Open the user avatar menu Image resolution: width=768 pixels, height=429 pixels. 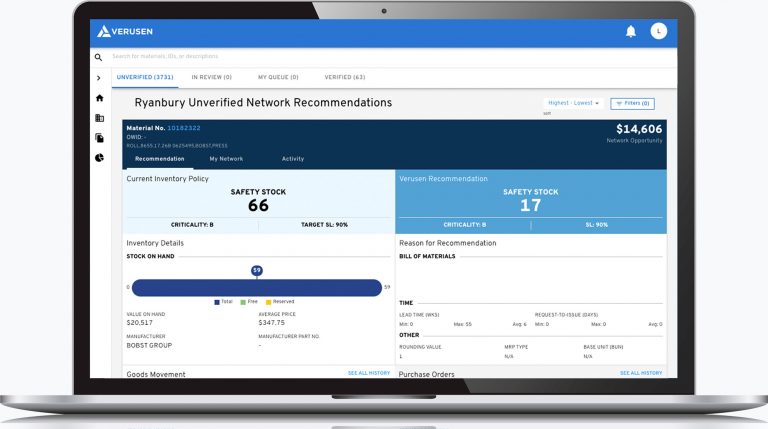tap(659, 31)
